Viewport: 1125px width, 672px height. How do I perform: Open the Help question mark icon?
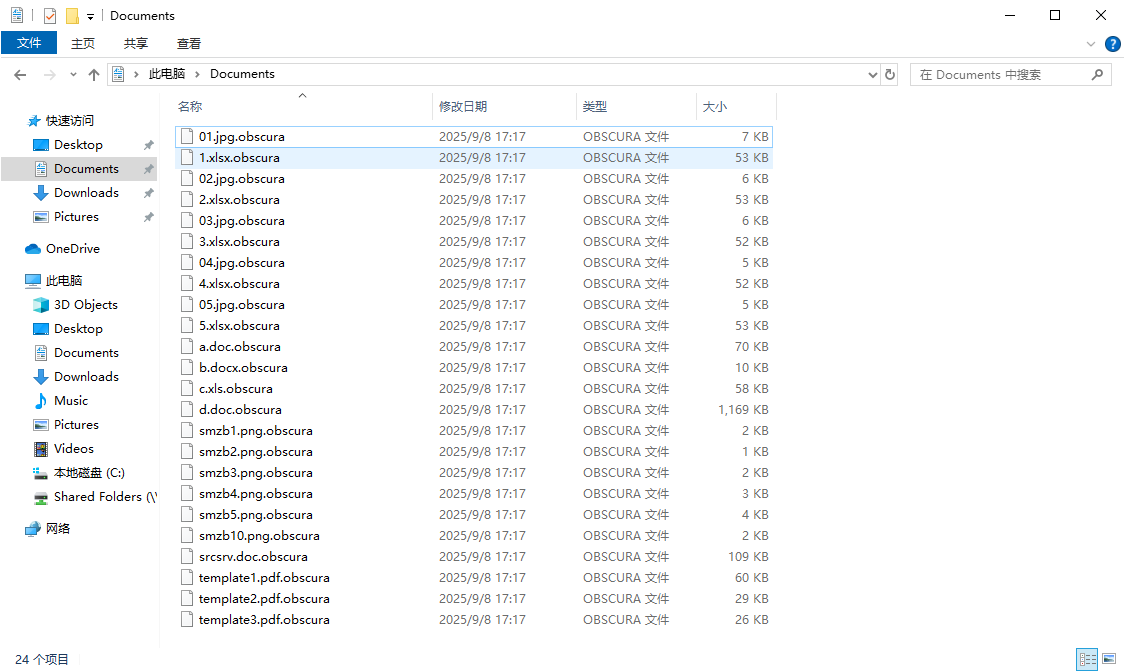coord(1112,44)
